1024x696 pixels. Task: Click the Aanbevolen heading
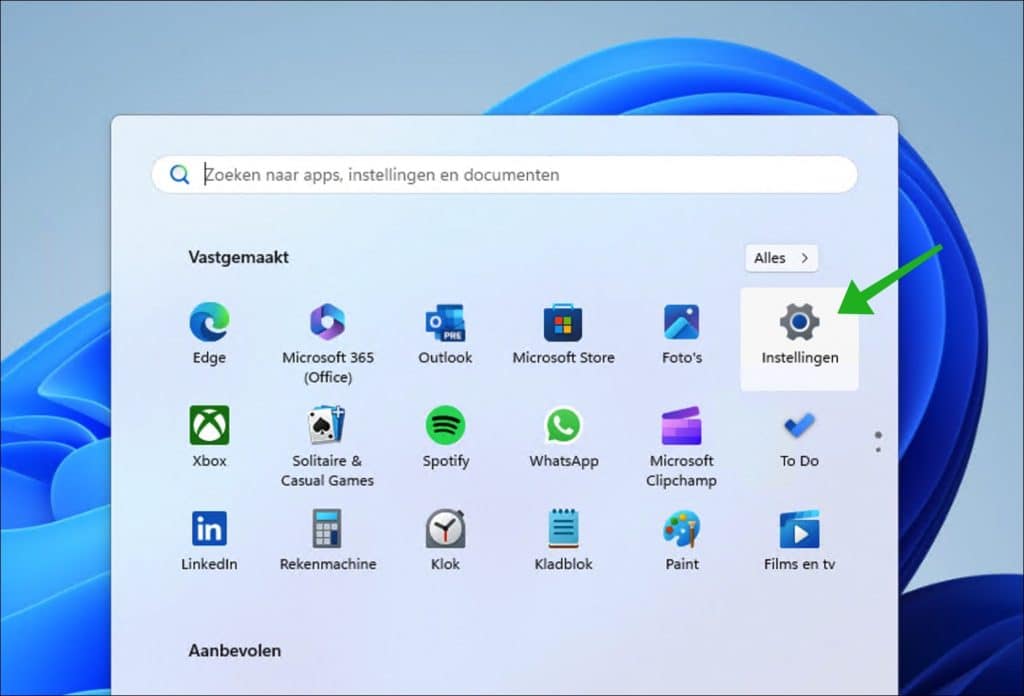(234, 650)
